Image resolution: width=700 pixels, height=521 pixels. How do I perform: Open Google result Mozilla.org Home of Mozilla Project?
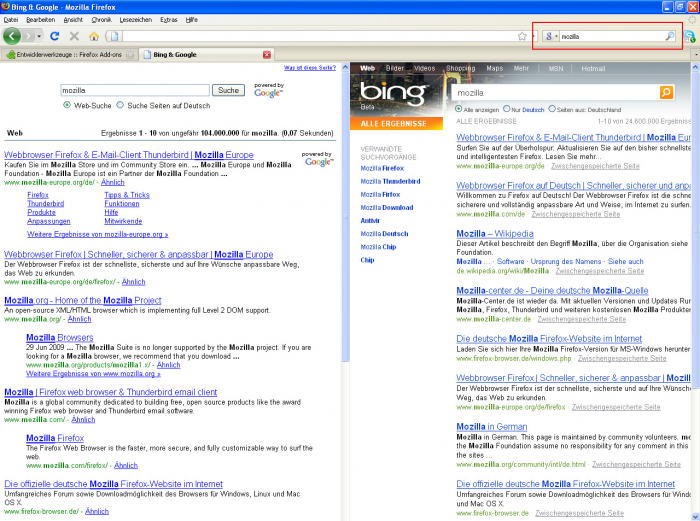83,300
